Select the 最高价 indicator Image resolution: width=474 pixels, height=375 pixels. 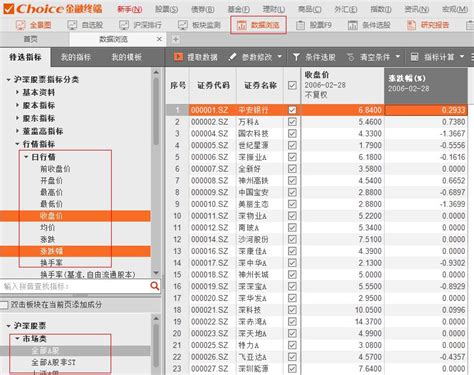tap(51, 192)
